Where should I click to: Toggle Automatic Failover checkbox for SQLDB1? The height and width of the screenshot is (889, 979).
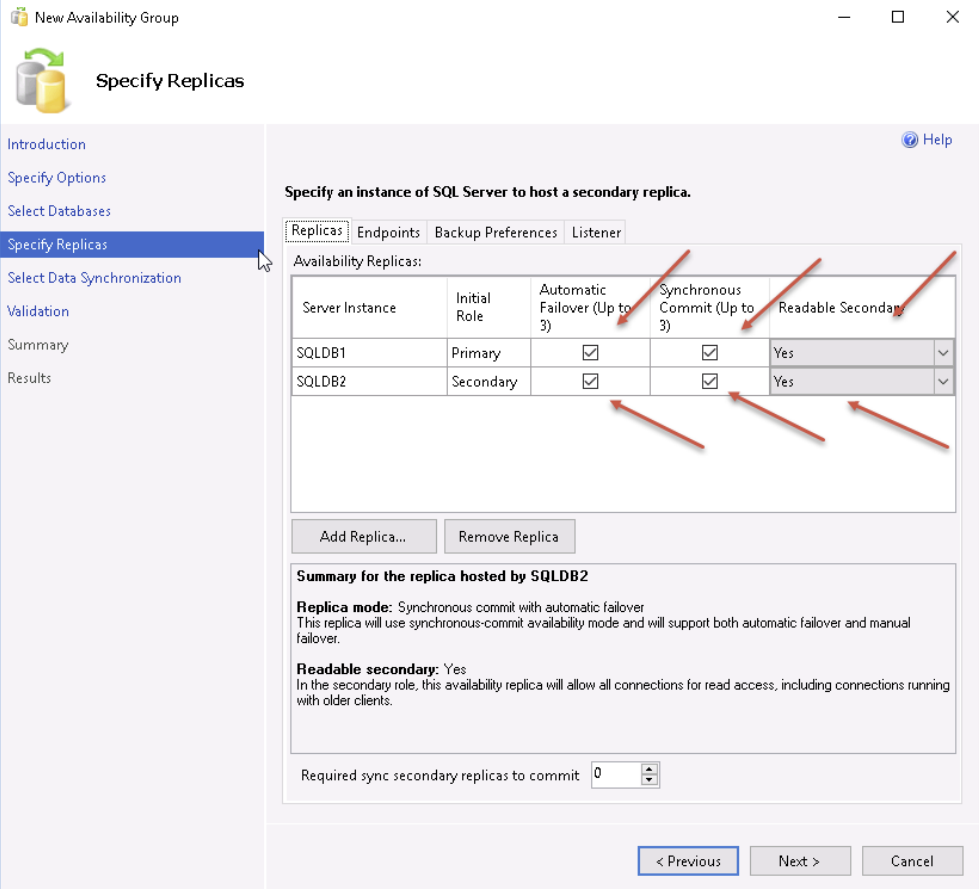pos(590,353)
